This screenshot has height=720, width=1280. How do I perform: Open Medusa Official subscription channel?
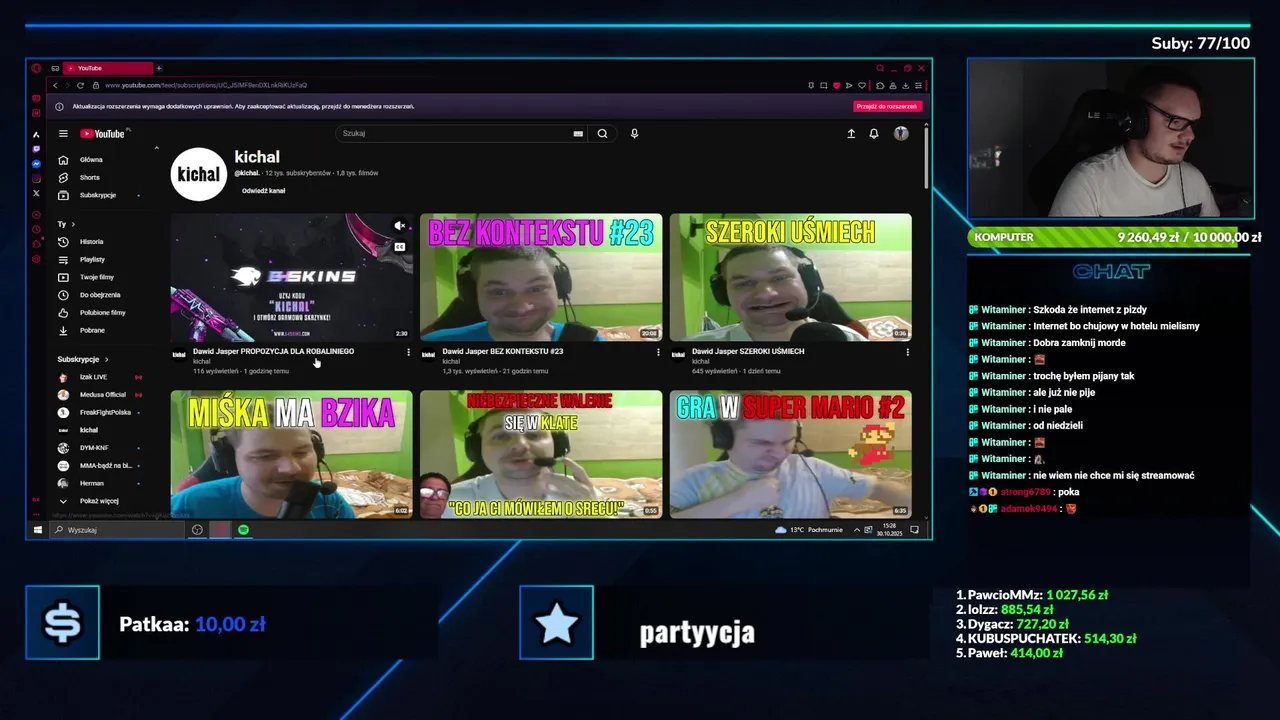point(102,395)
